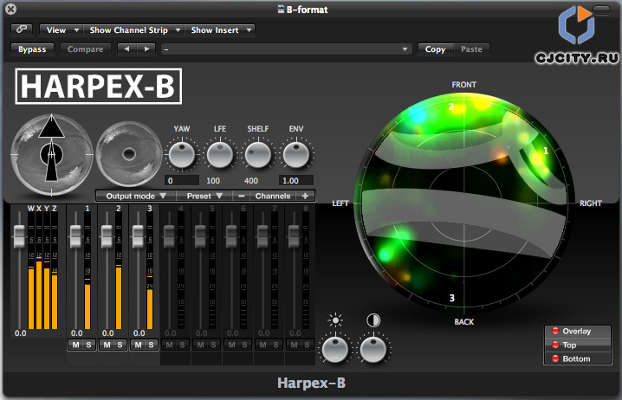Click the brightness knob below sun icon
622x400 pixels.
pyautogui.click(x=337, y=349)
